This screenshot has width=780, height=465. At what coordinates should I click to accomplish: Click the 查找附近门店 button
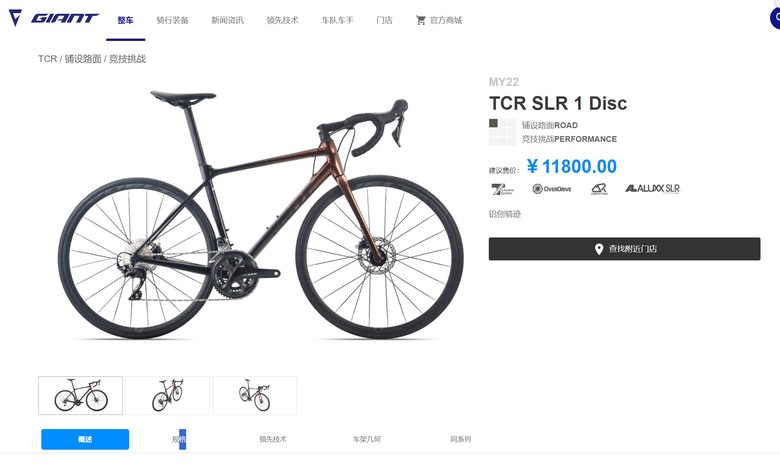624,249
